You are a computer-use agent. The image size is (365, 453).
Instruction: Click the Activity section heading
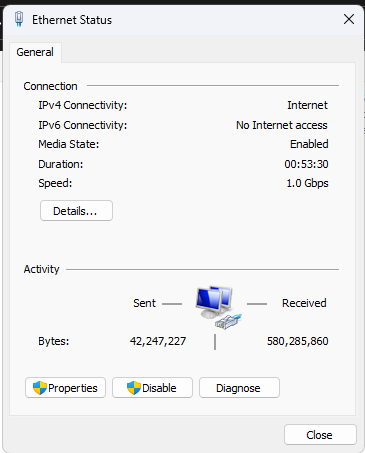(x=41, y=269)
